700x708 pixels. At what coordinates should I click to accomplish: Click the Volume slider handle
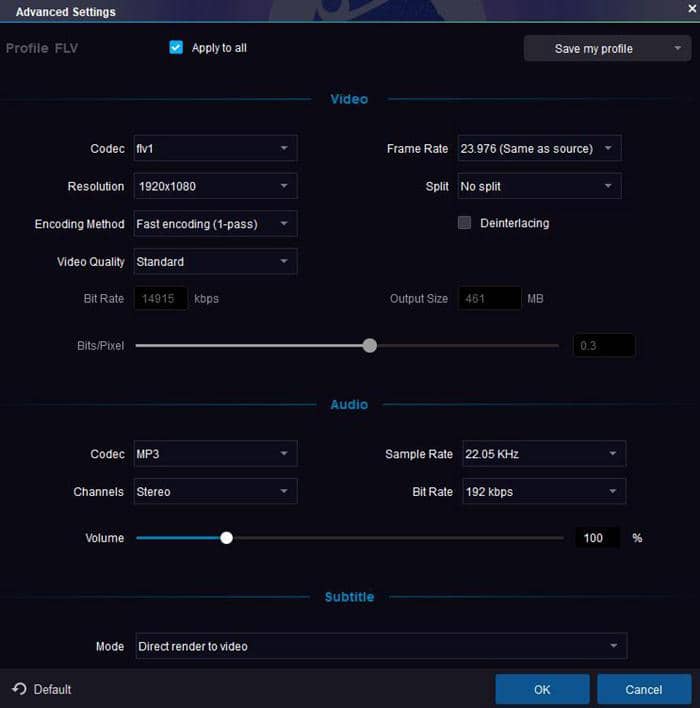coord(227,538)
